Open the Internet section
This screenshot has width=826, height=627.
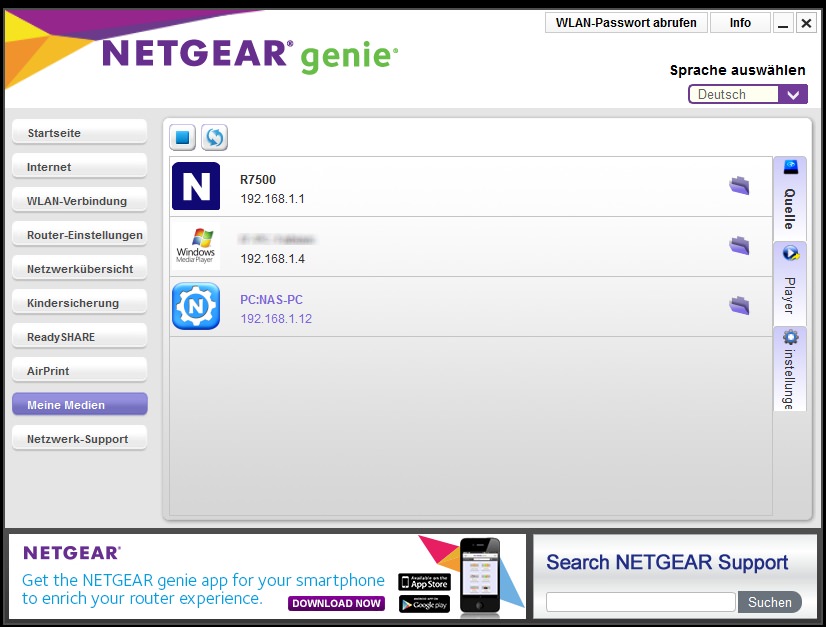coord(80,167)
